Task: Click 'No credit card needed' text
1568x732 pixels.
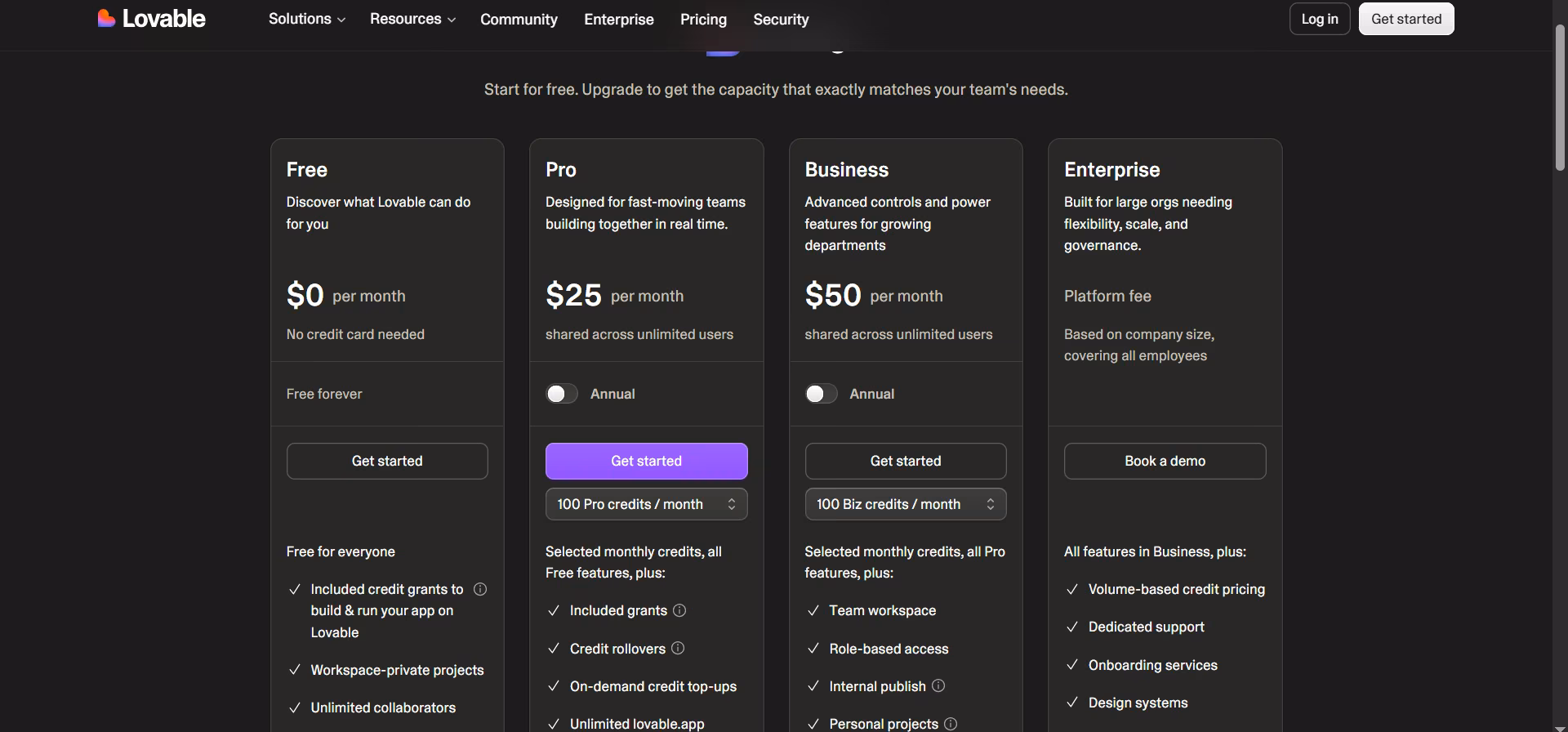Action: coord(355,334)
